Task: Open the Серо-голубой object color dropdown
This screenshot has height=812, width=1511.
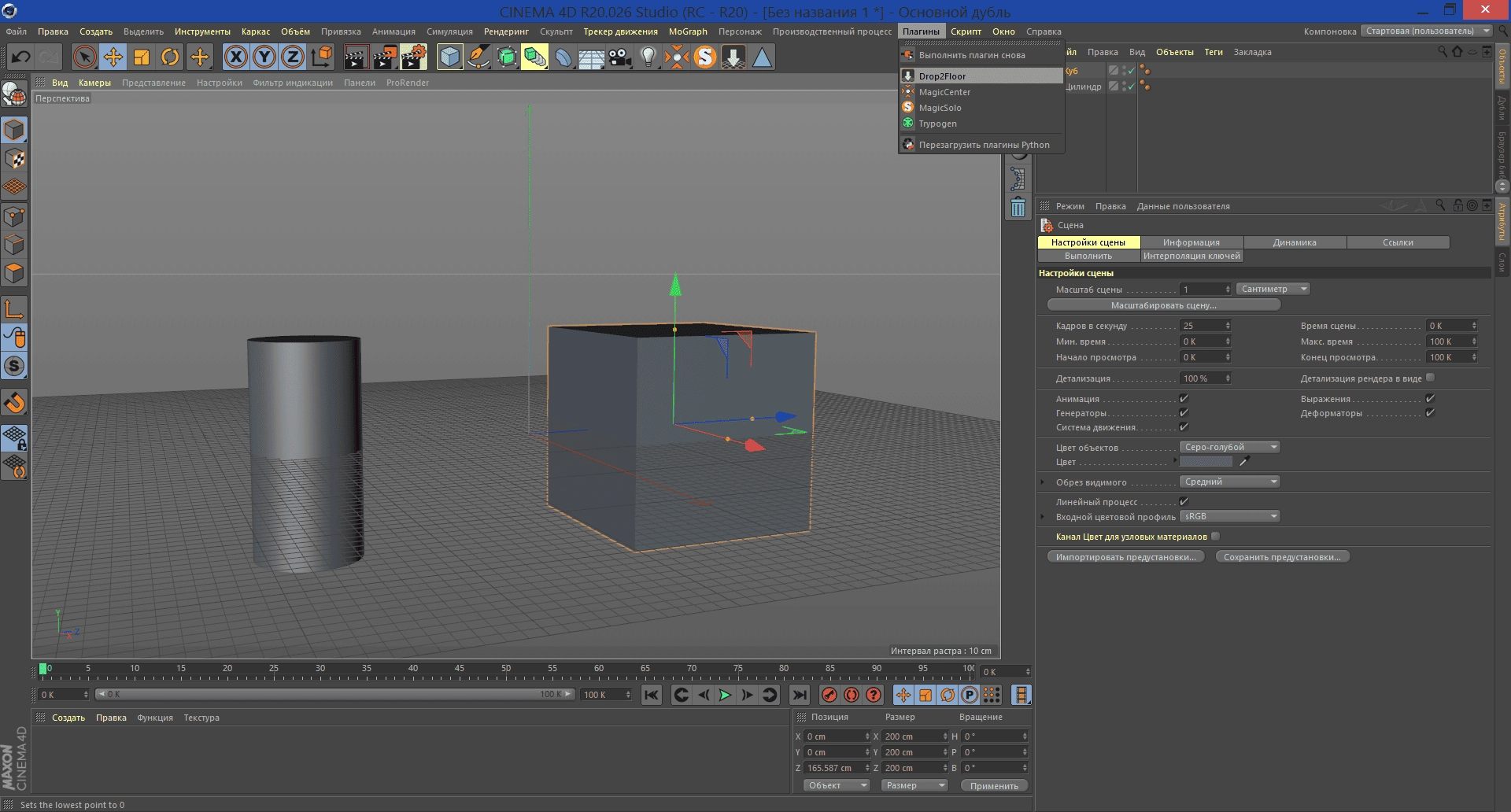Action: pyautogui.click(x=1230, y=448)
